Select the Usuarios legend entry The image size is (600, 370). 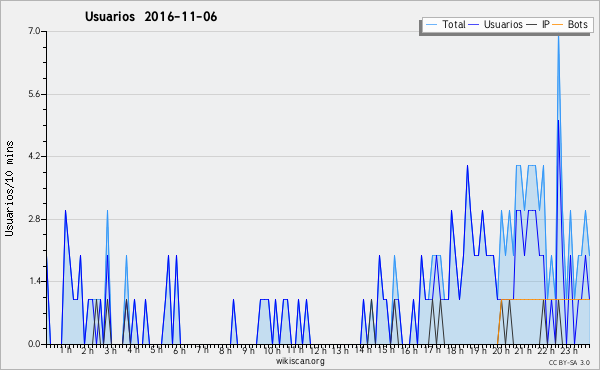click(x=496, y=24)
